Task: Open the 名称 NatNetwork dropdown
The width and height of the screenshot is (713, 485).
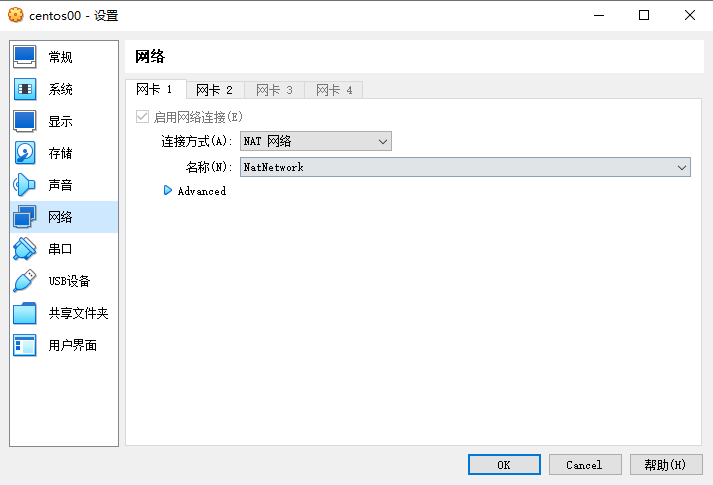Action: point(465,167)
